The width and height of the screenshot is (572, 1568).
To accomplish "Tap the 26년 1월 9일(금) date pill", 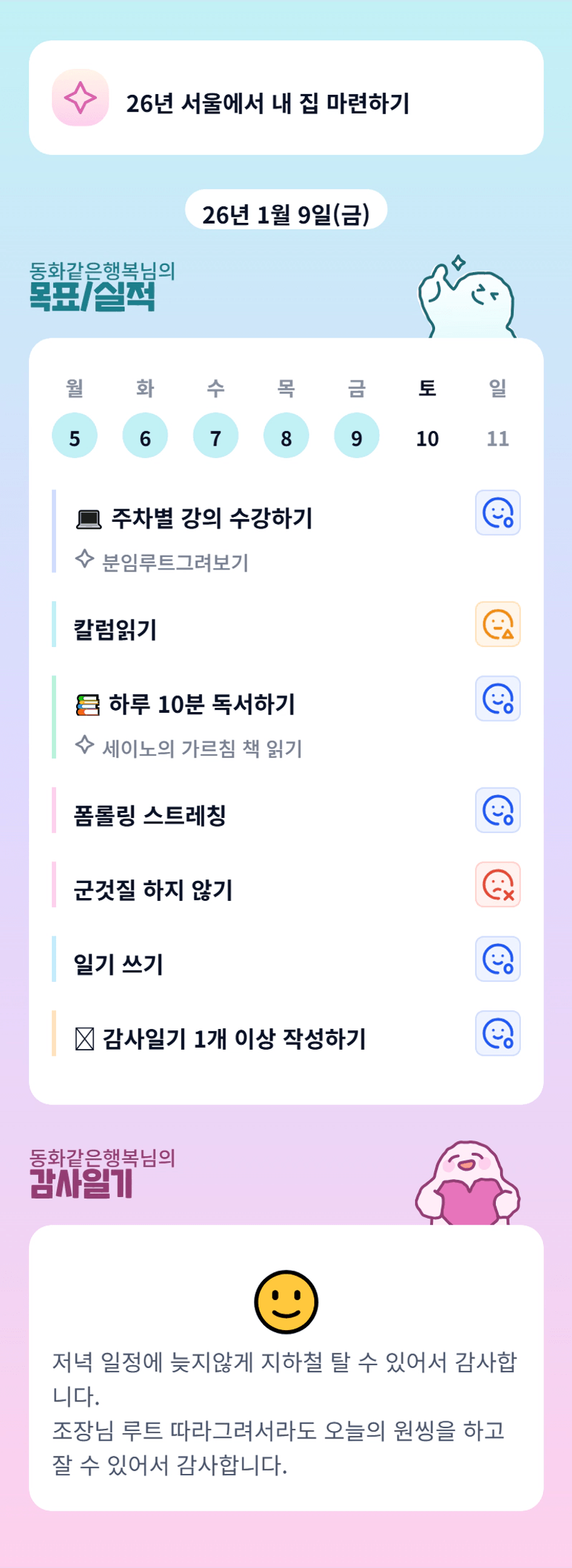I will 286,214.
